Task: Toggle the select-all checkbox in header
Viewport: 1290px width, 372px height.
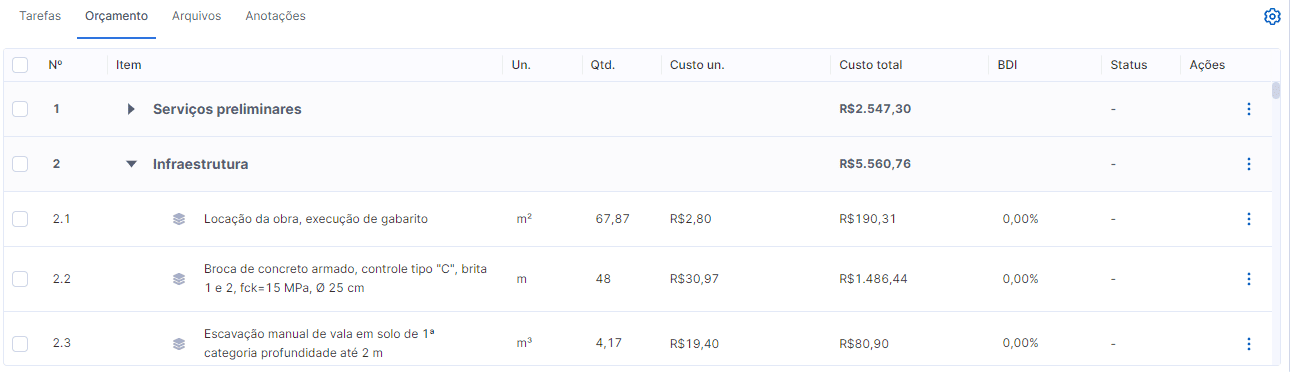Action: coord(20,65)
